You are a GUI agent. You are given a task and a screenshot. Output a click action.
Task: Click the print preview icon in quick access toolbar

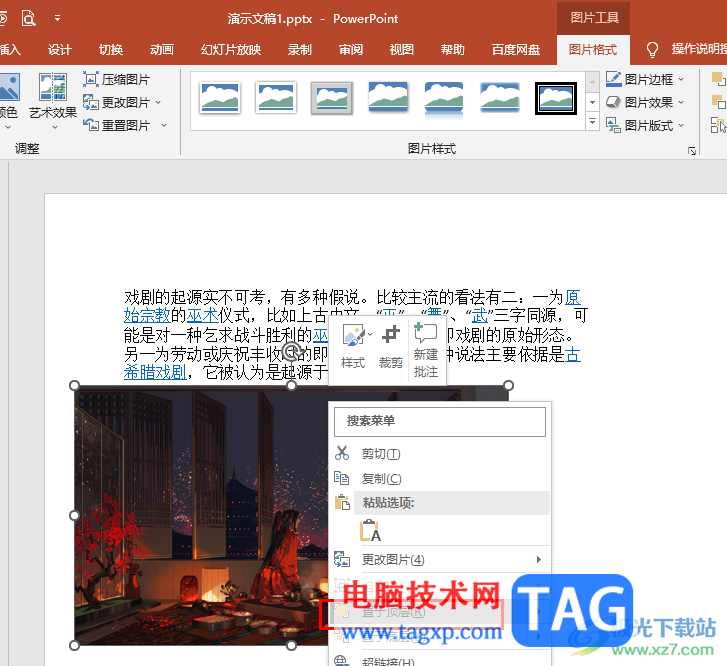point(29,19)
